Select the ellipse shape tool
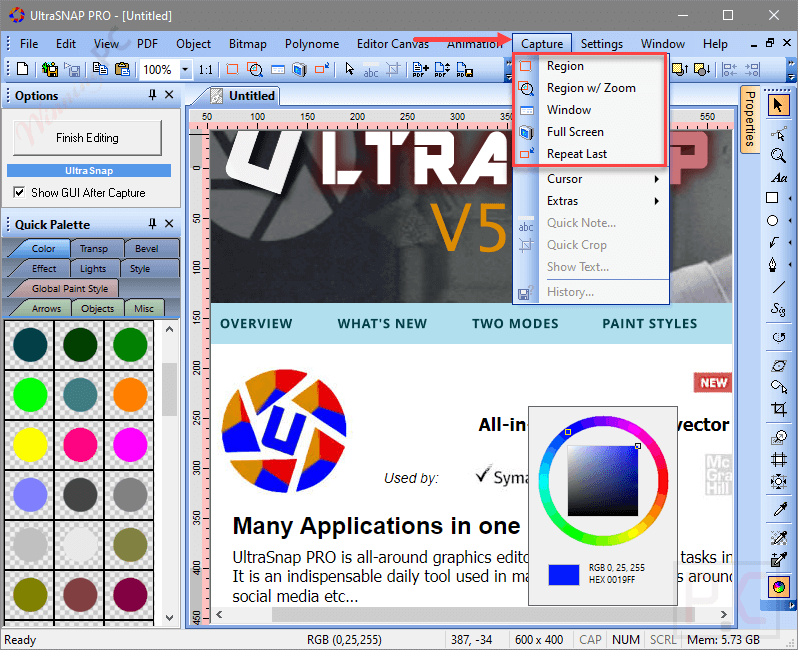This screenshot has width=798, height=650. (773, 220)
